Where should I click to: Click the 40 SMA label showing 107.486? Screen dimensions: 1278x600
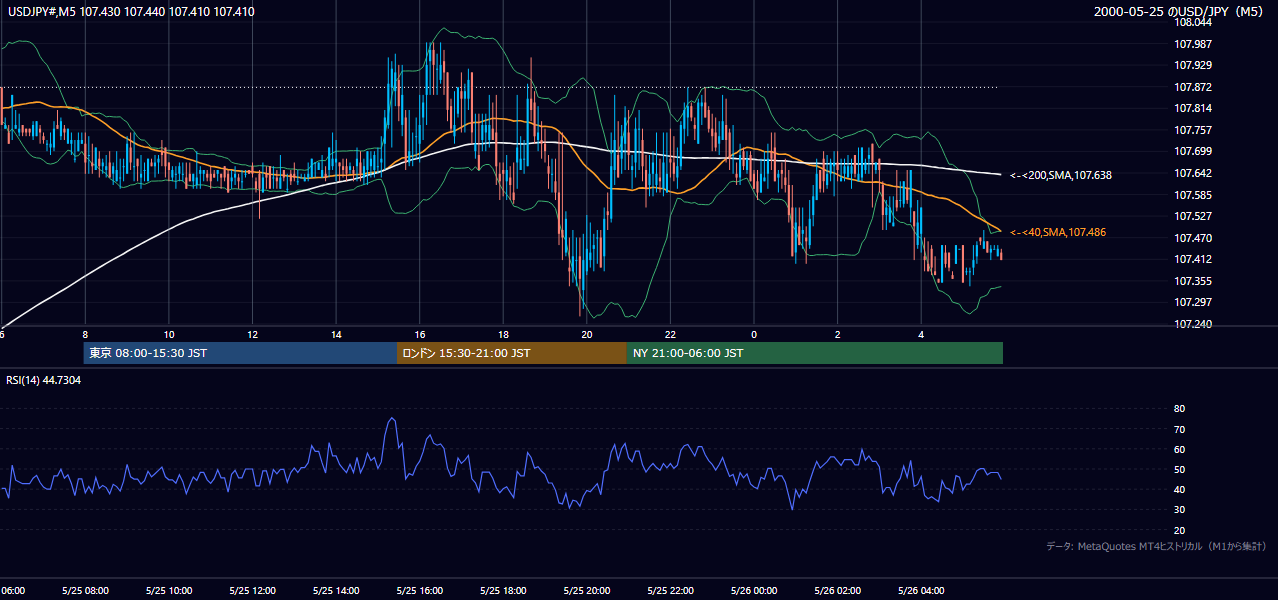coord(1057,232)
